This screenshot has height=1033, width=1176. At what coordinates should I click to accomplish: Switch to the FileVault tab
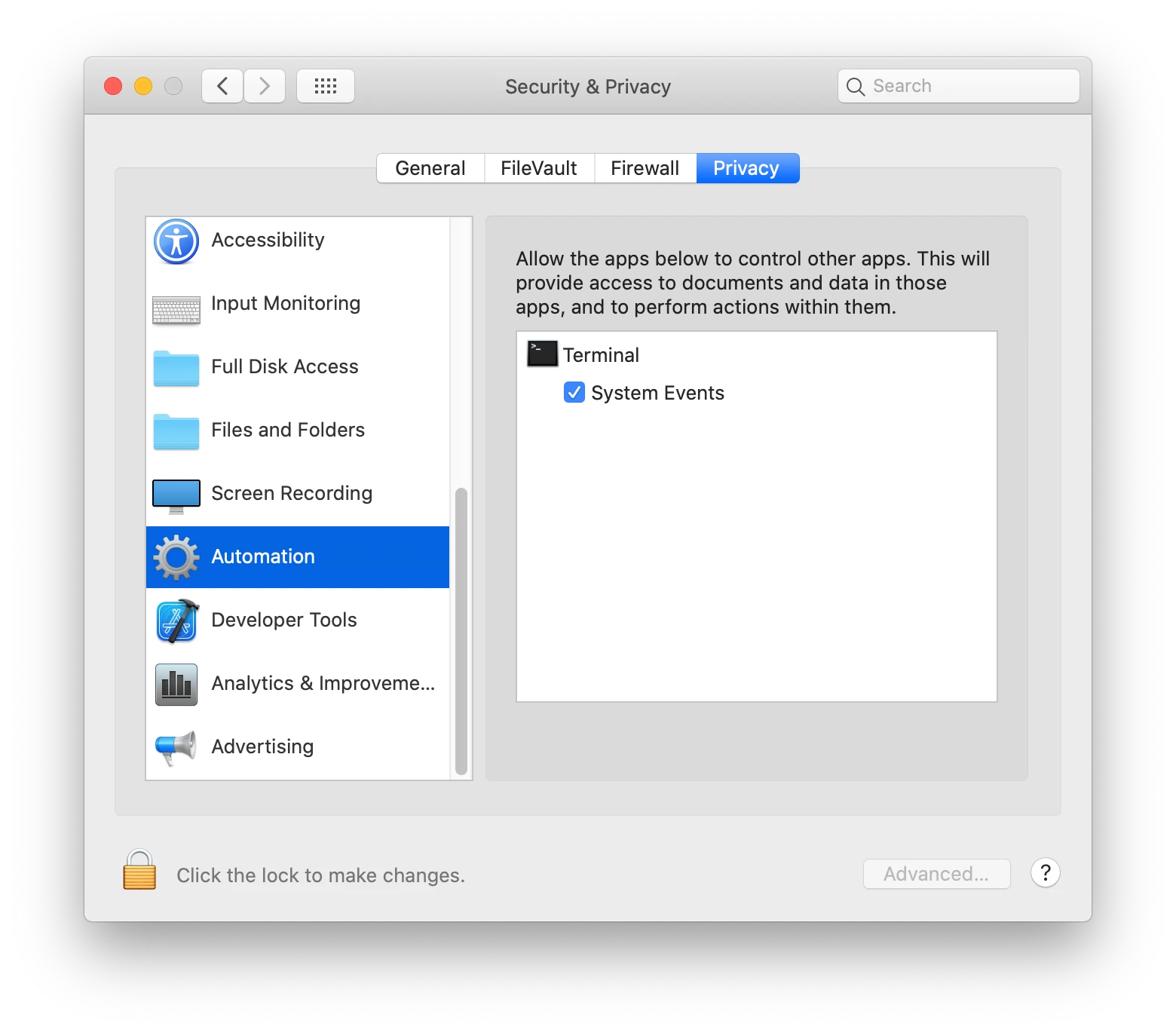539,168
